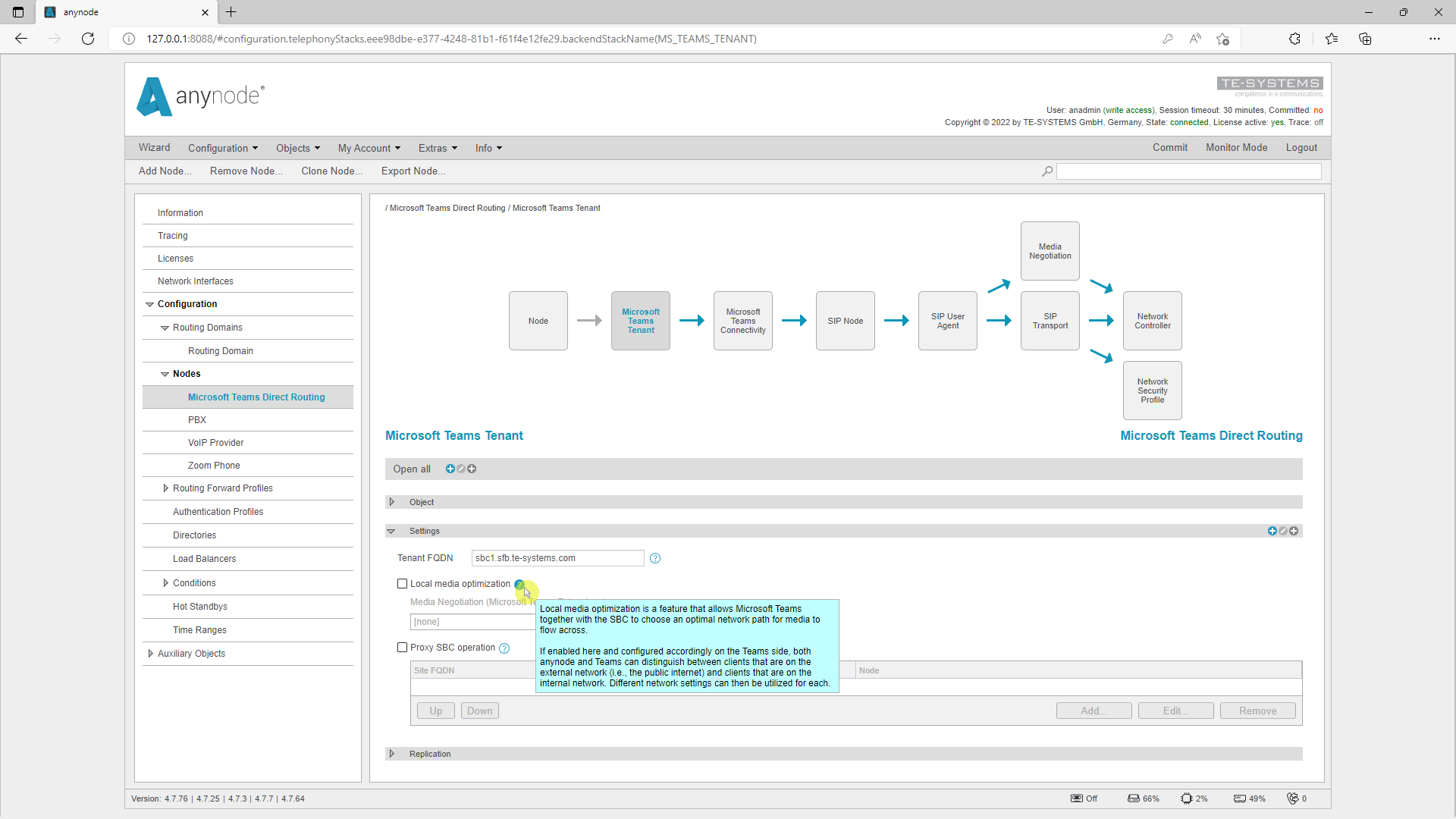Open the Objects dropdown menu
Viewport: 1456px width, 819px height.
click(x=298, y=149)
